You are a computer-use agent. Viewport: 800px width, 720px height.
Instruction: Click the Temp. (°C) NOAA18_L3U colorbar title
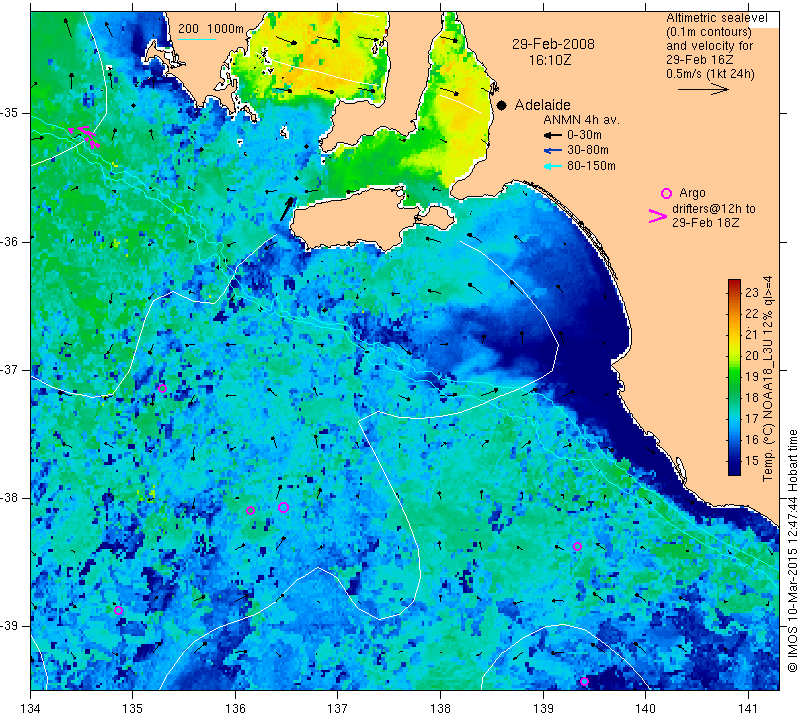click(768, 378)
